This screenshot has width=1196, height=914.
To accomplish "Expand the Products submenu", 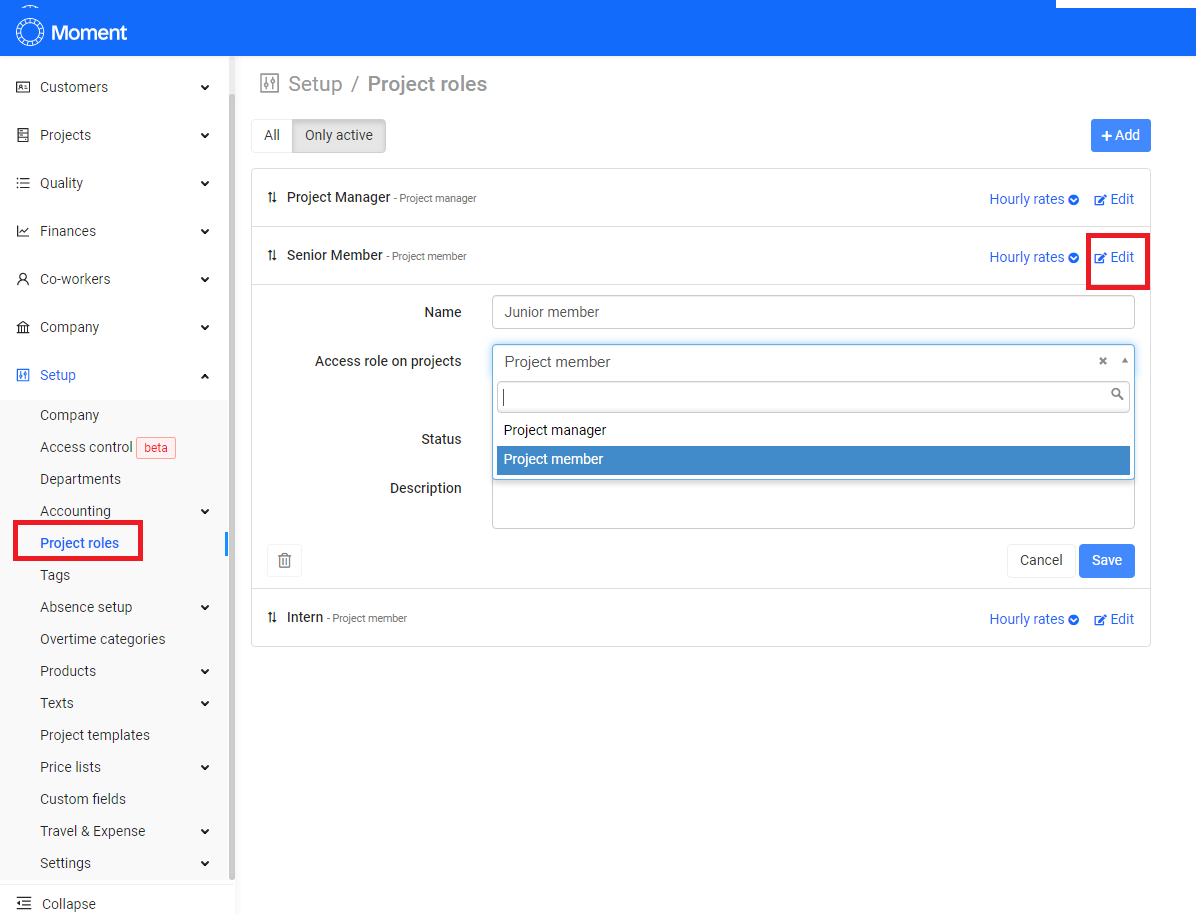I will 204,672.
